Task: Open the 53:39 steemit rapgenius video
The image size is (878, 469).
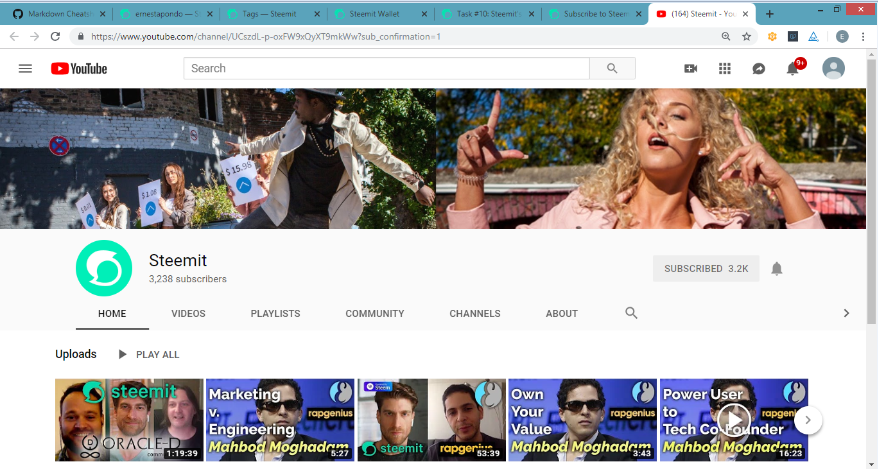Action: (x=432, y=420)
